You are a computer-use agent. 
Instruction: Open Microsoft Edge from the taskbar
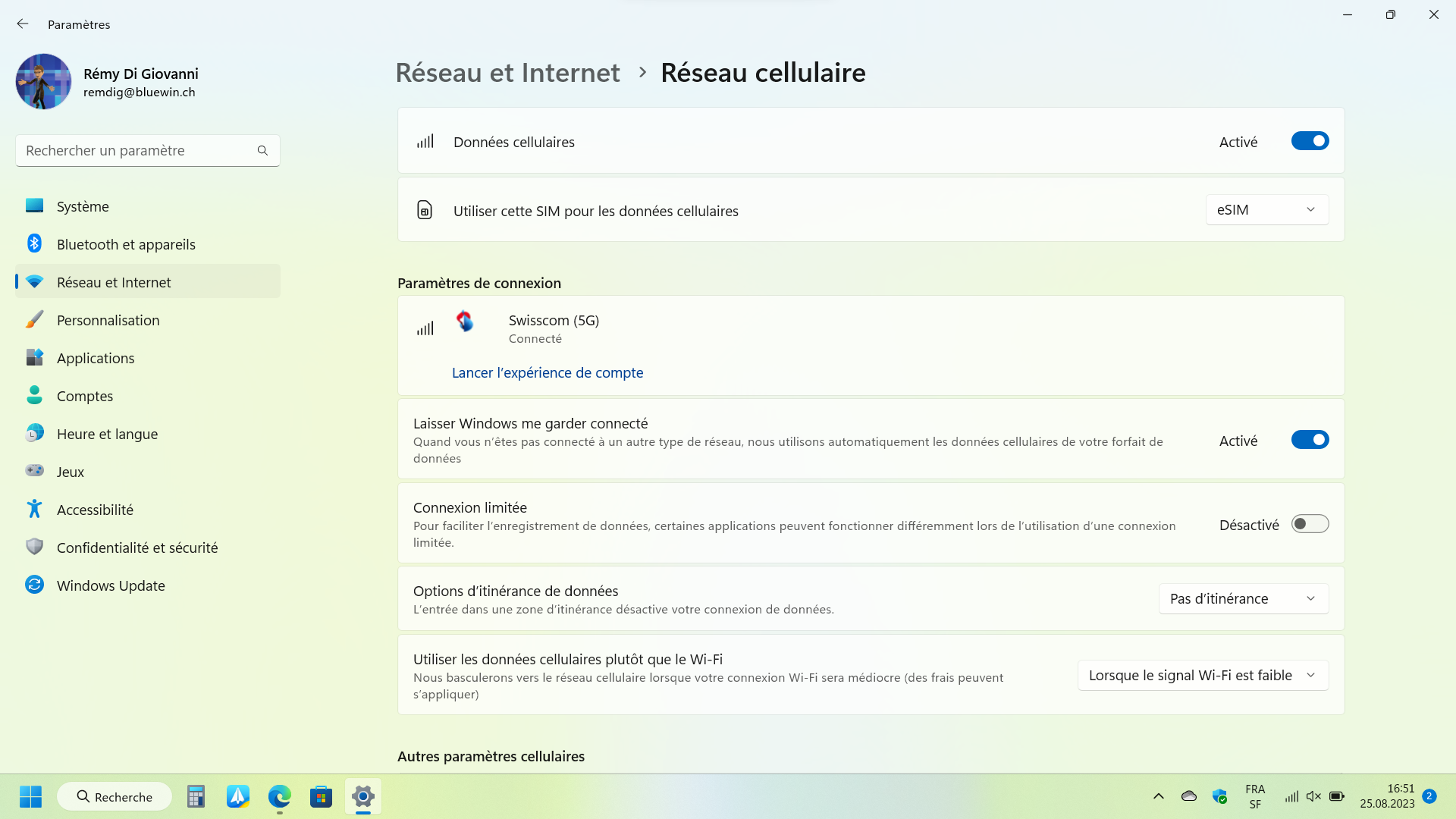tap(279, 796)
